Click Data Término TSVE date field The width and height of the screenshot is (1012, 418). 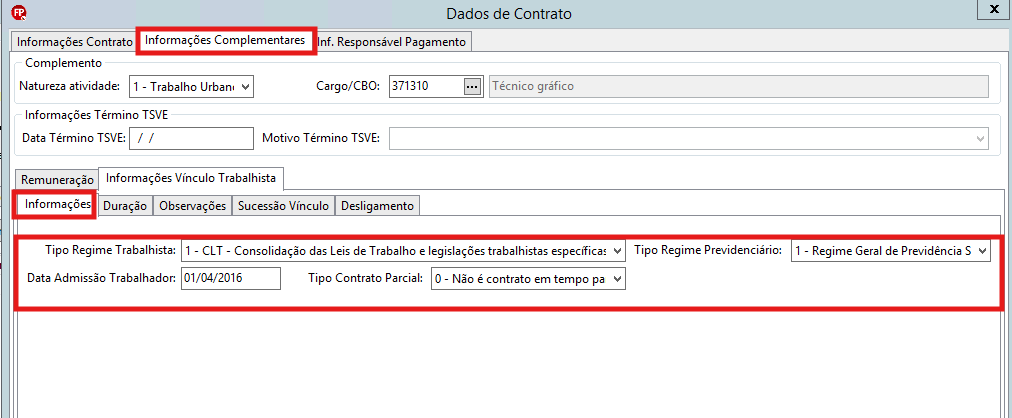[192, 139]
